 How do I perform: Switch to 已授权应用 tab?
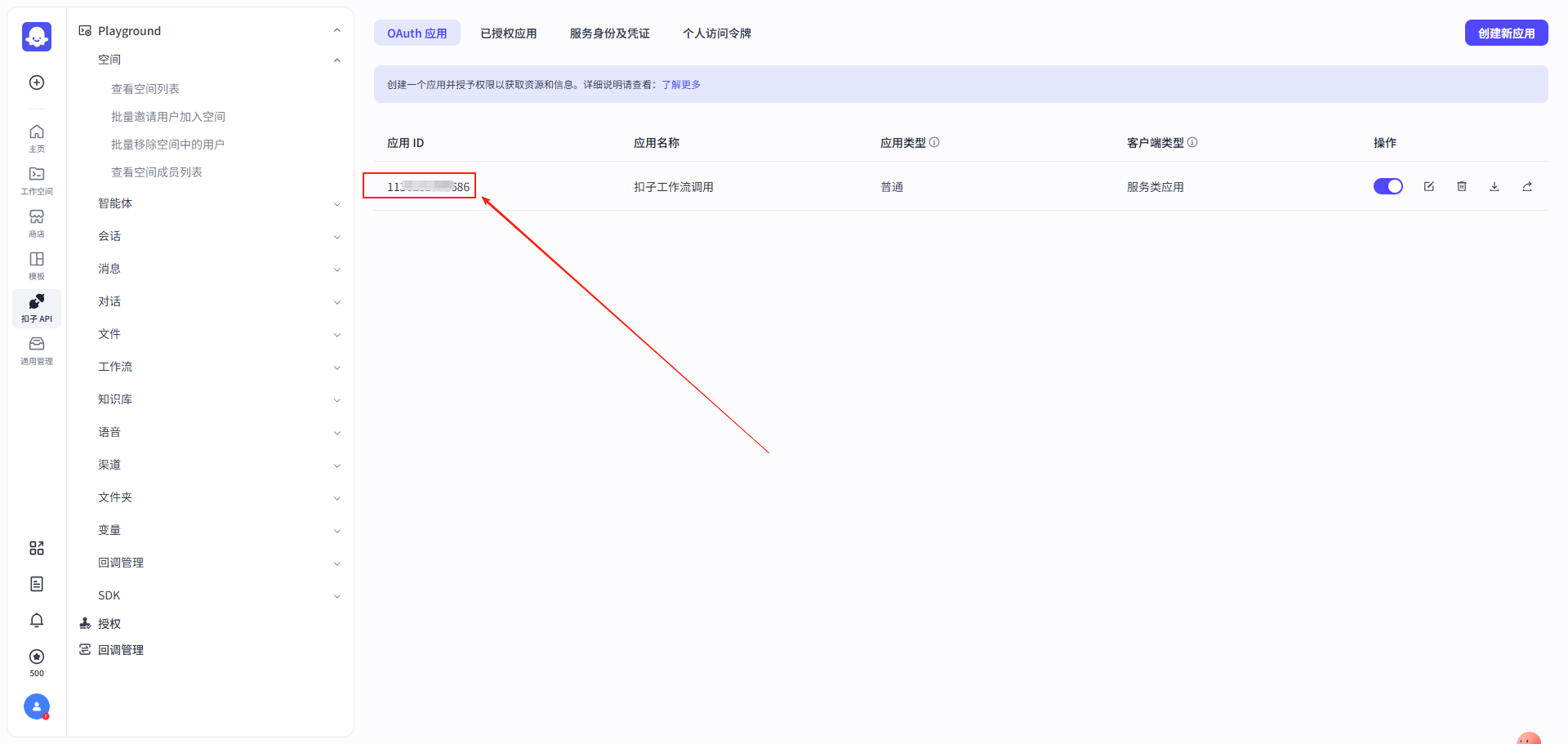tap(509, 33)
